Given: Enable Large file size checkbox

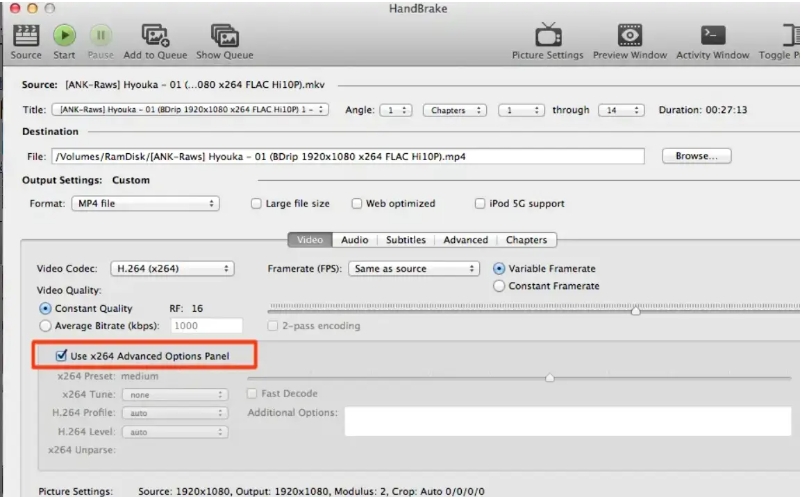Looking at the screenshot, I should [x=256, y=204].
